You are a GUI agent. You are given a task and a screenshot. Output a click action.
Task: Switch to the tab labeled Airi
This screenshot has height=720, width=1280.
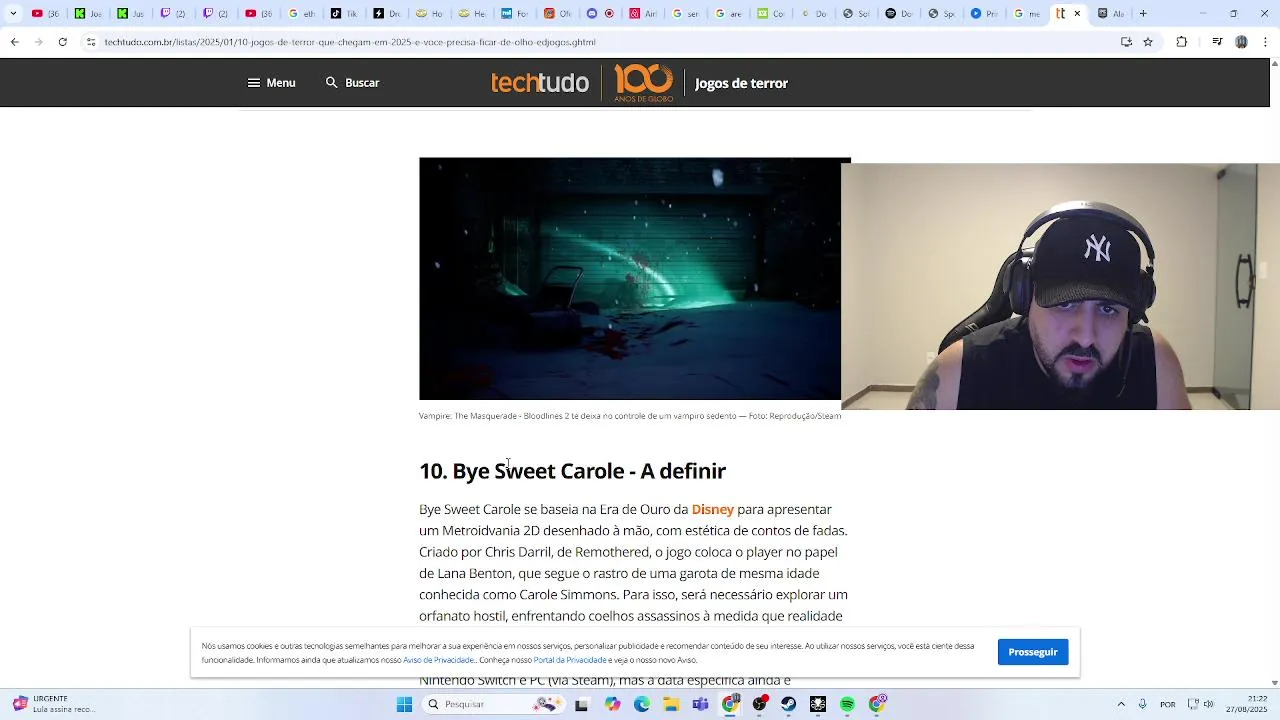pyautogui.click(x=643, y=14)
